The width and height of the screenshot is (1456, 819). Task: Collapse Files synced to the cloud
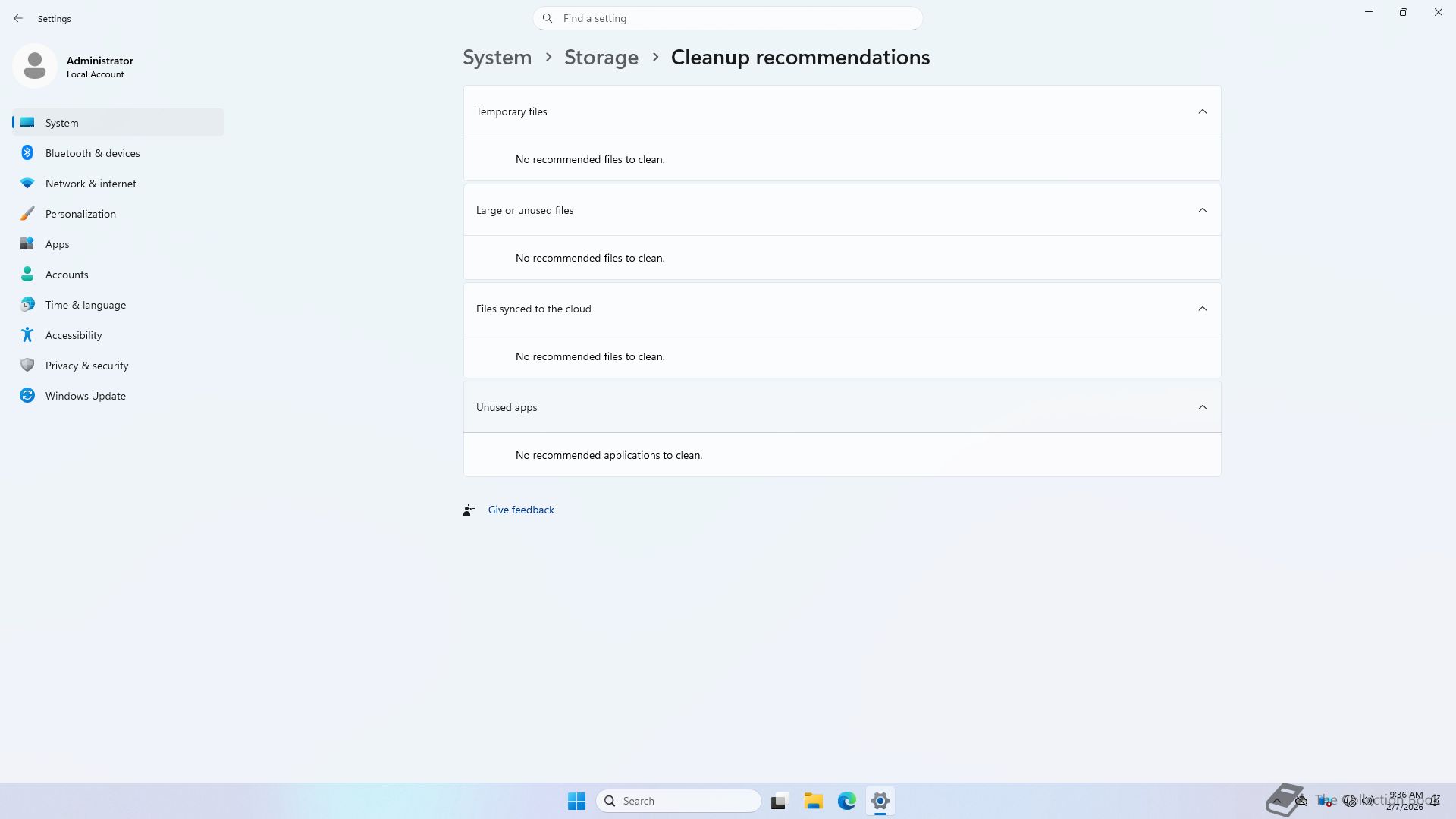1202,309
